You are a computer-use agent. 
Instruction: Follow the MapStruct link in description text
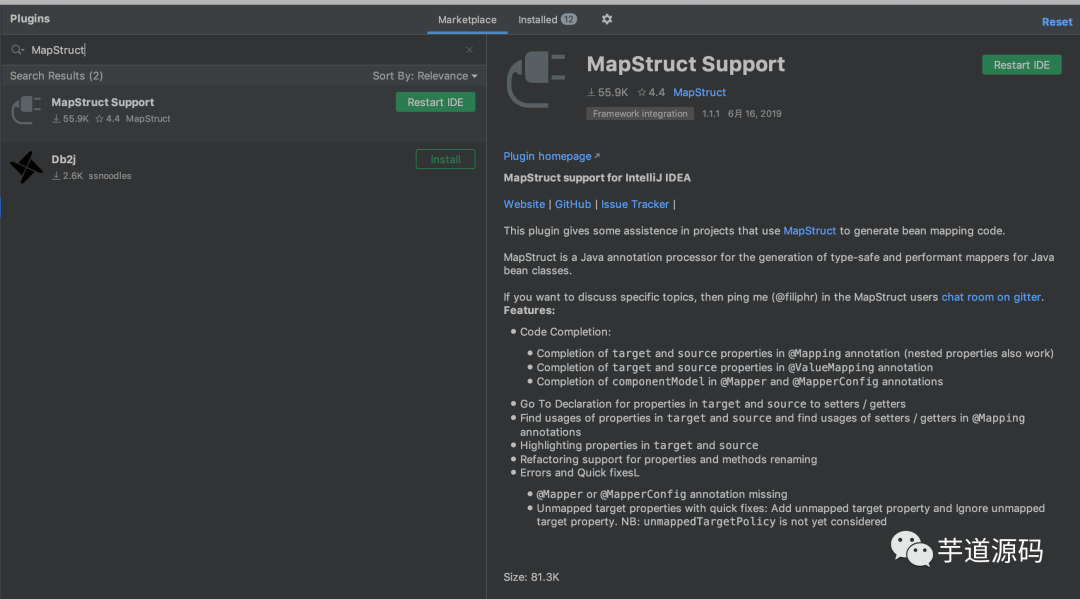(809, 231)
